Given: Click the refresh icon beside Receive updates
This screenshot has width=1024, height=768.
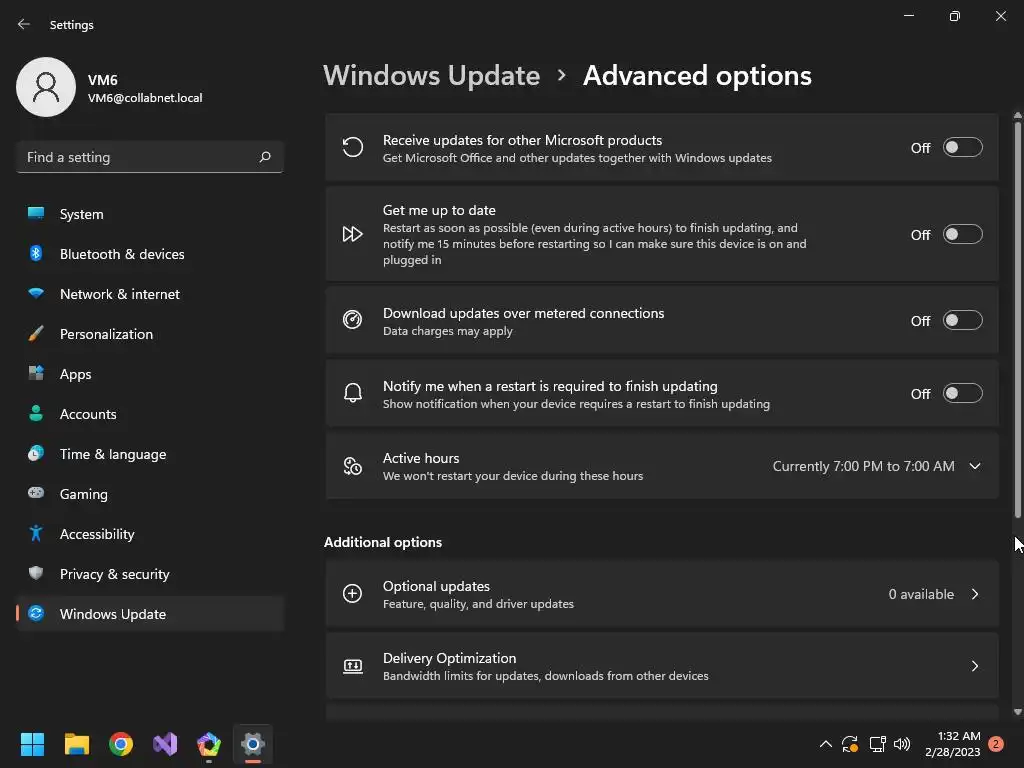Looking at the screenshot, I should pos(353,148).
